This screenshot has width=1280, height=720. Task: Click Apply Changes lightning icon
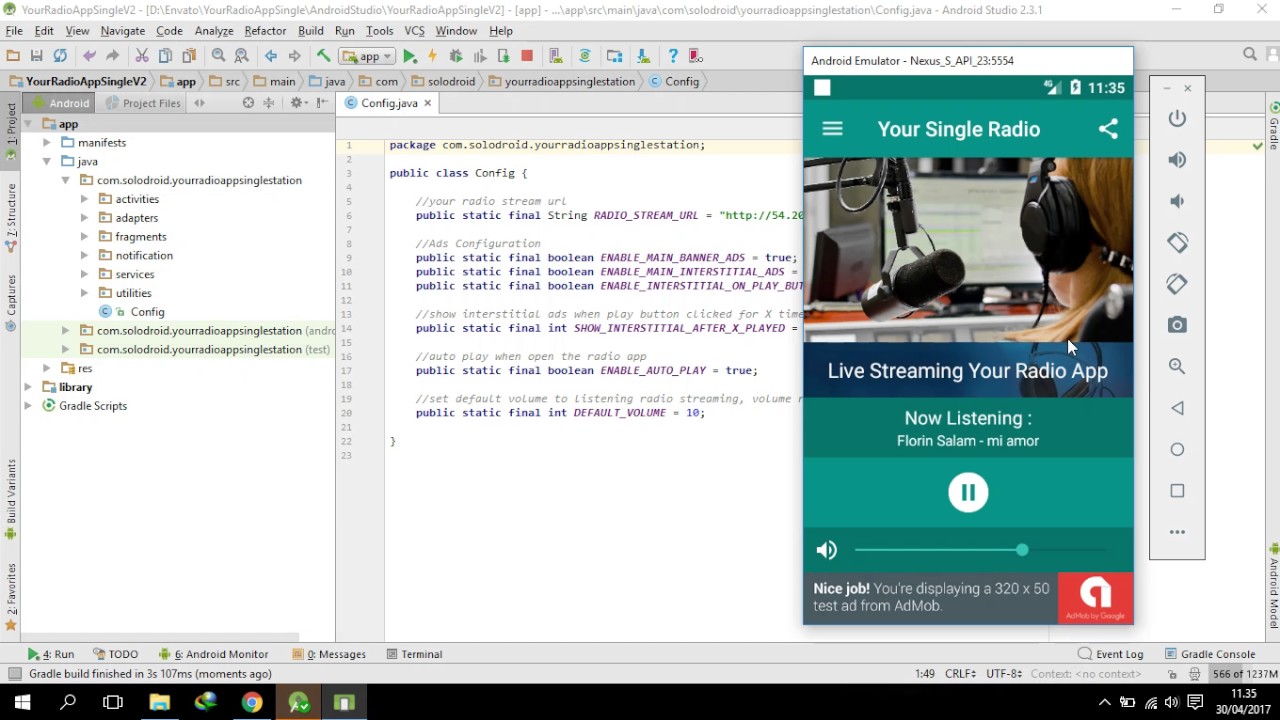433,56
